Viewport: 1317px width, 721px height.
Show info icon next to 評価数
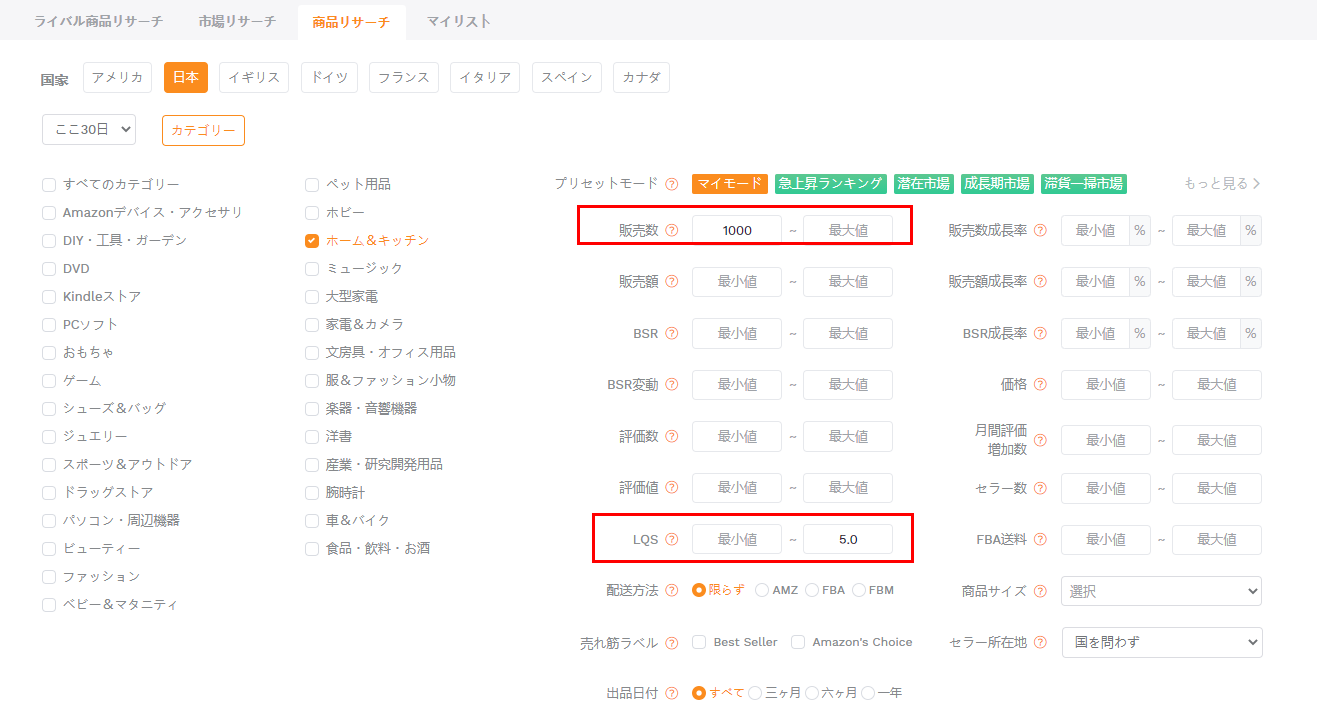click(672, 436)
